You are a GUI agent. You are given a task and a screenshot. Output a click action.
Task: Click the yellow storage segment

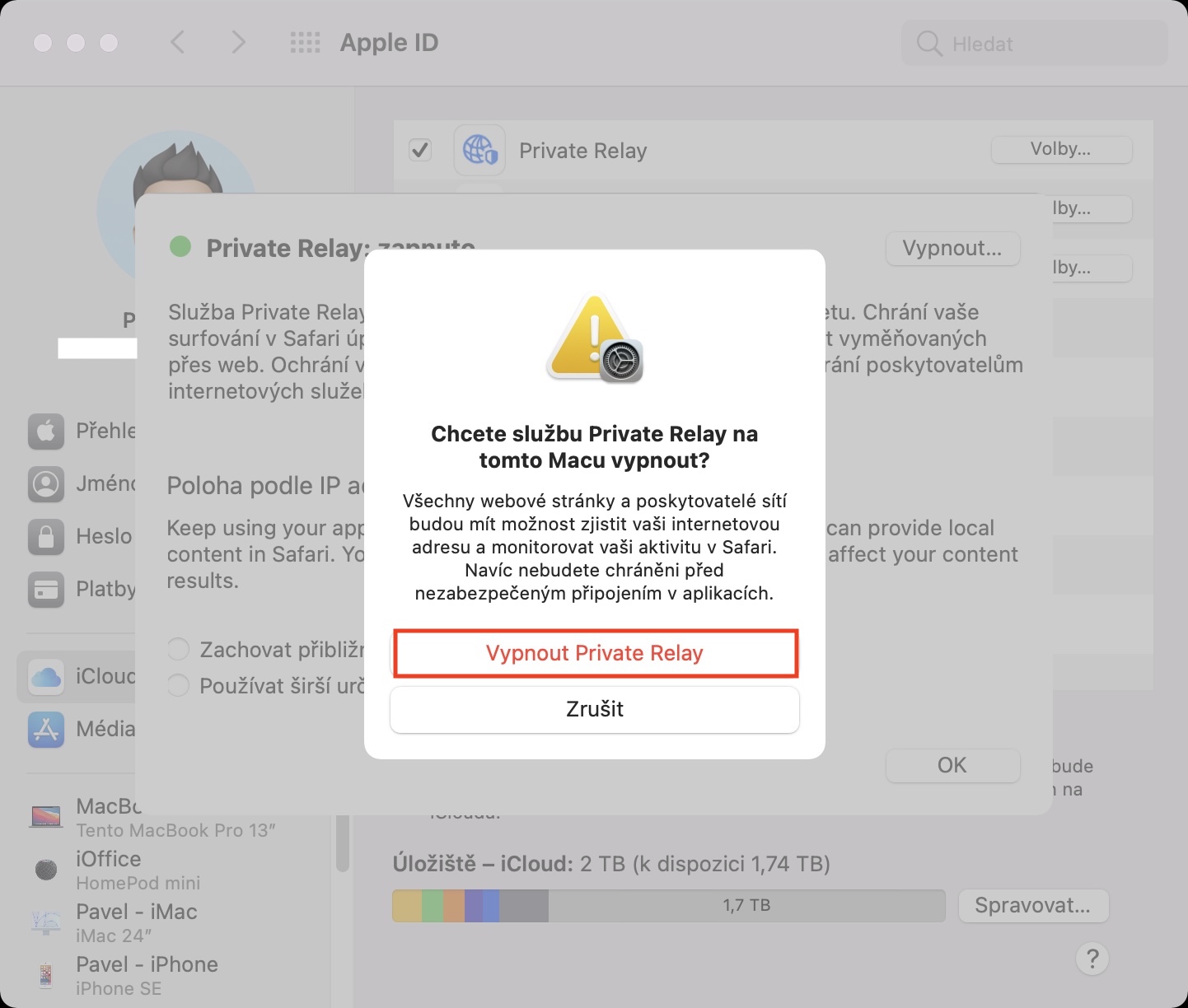click(x=407, y=906)
